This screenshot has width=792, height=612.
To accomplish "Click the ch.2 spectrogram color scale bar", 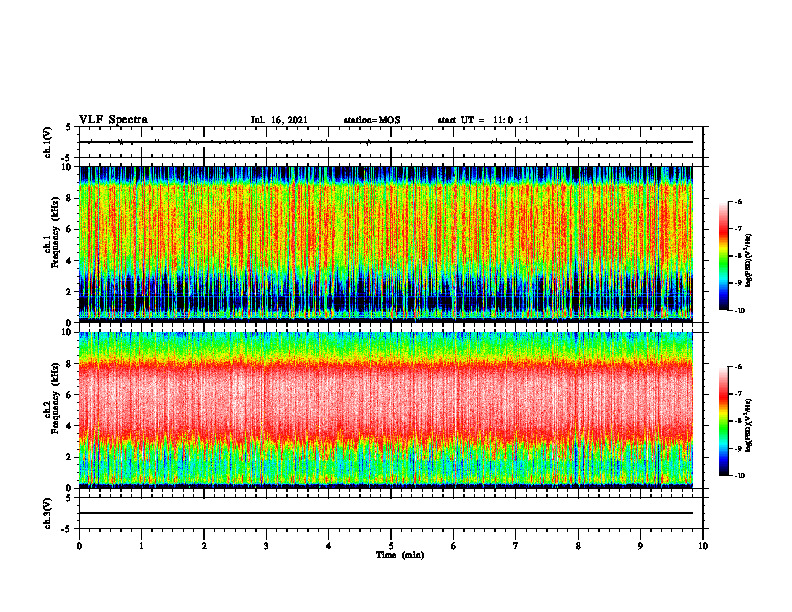I will [723, 421].
